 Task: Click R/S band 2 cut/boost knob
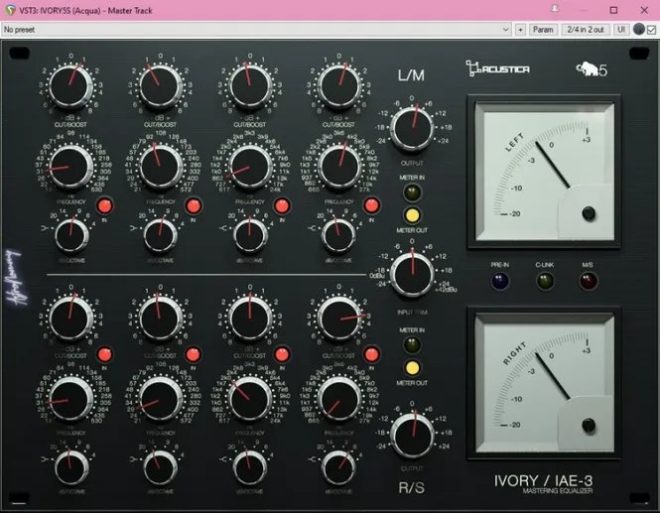(160, 318)
